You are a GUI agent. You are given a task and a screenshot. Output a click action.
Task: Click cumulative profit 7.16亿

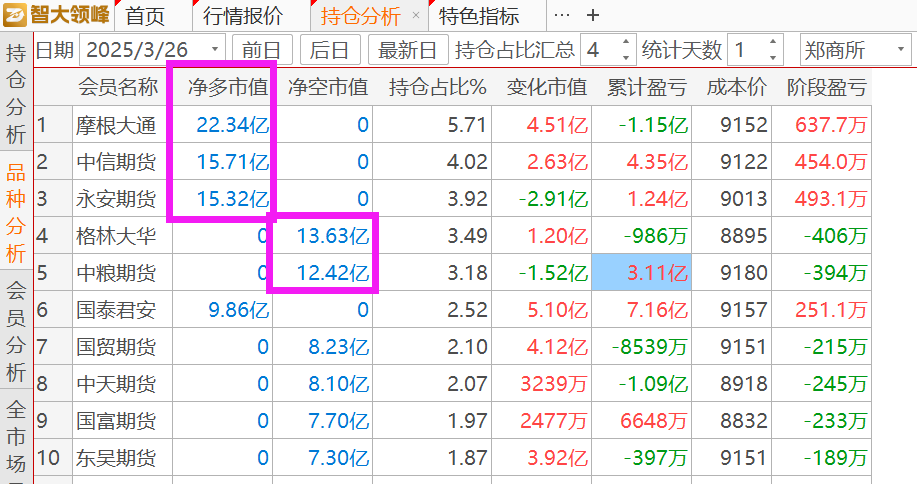pyautogui.click(x=657, y=310)
